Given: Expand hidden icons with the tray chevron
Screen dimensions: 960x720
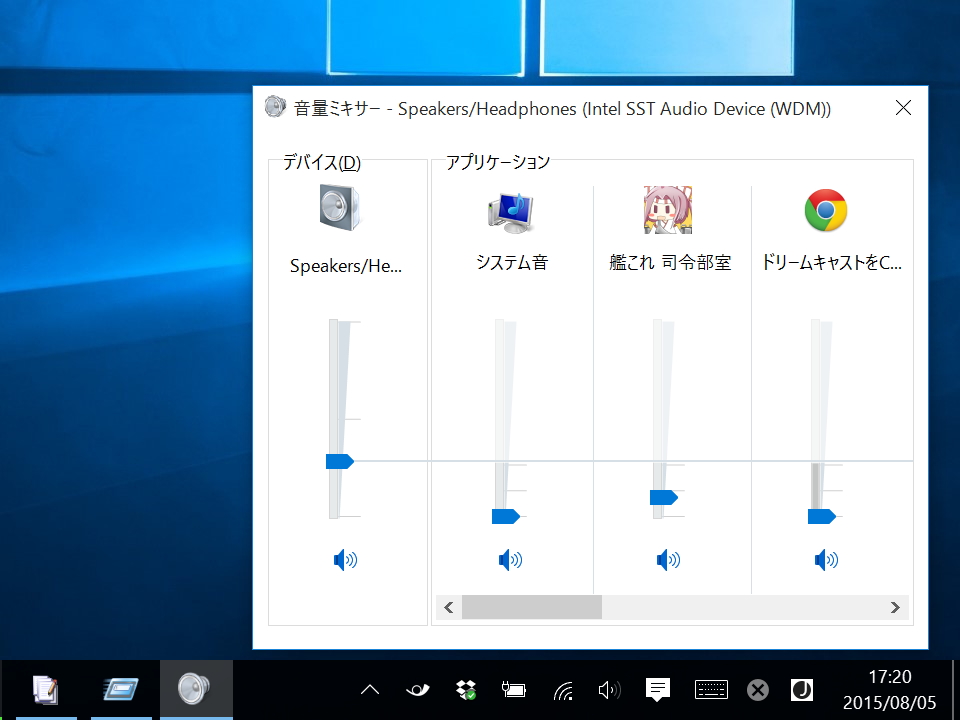Looking at the screenshot, I should pos(370,689).
